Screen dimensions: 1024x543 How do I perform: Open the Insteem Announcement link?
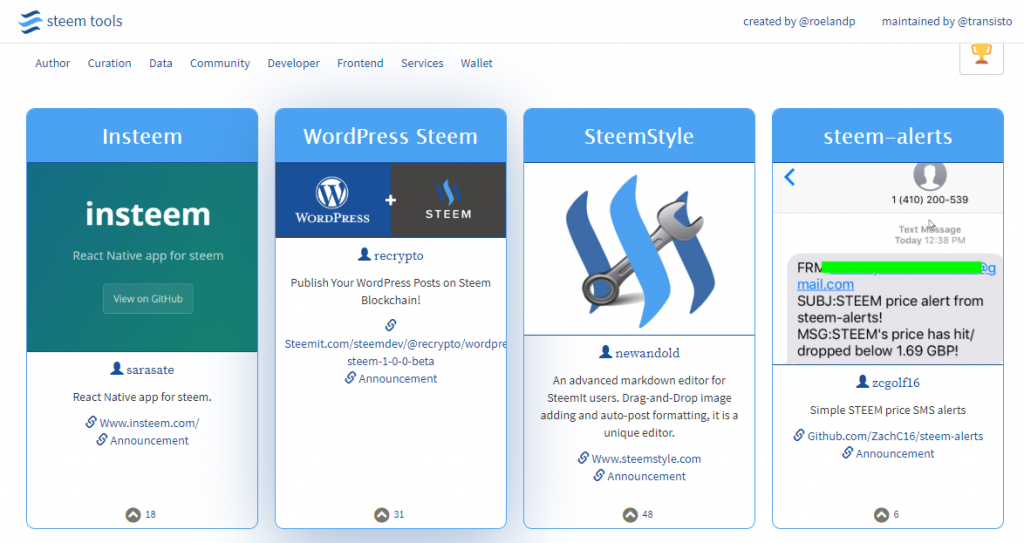pyautogui.click(x=149, y=440)
